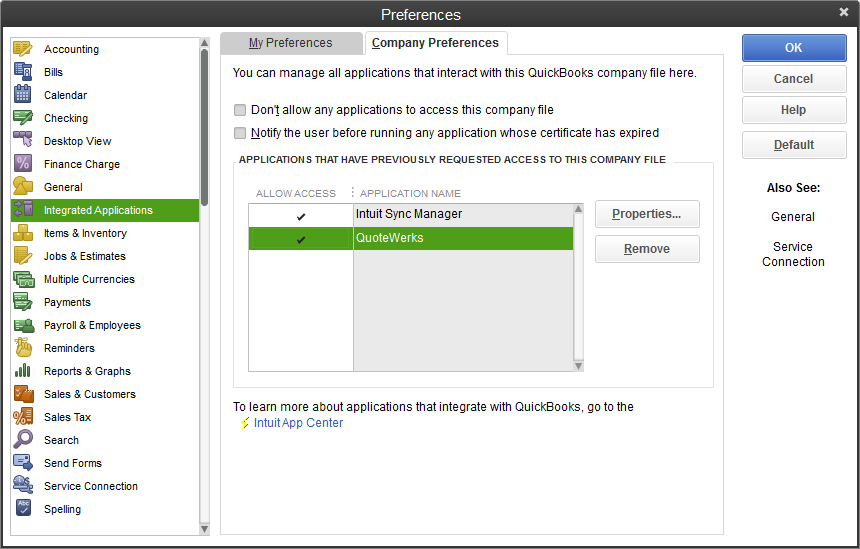Switch to the My Preferences tab
The height and width of the screenshot is (549, 860).
coord(290,43)
